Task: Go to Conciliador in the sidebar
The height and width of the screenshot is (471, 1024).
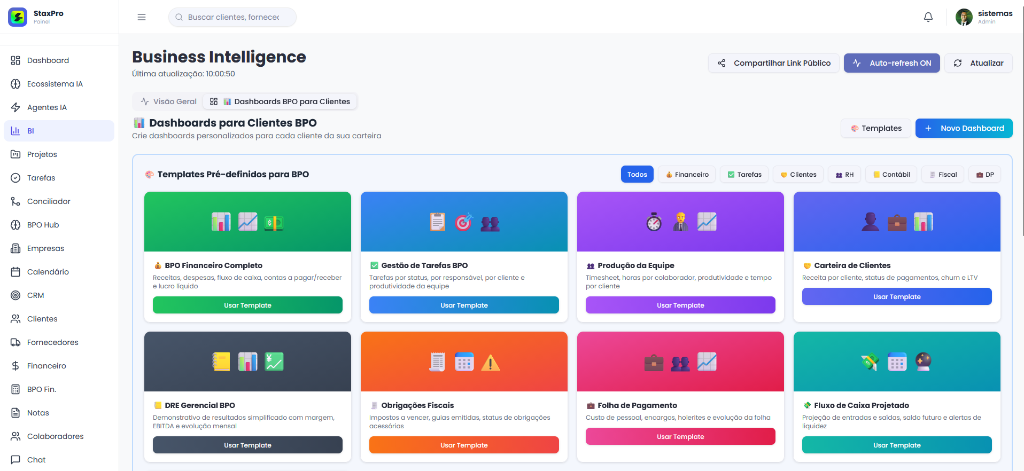Action: tap(59, 201)
